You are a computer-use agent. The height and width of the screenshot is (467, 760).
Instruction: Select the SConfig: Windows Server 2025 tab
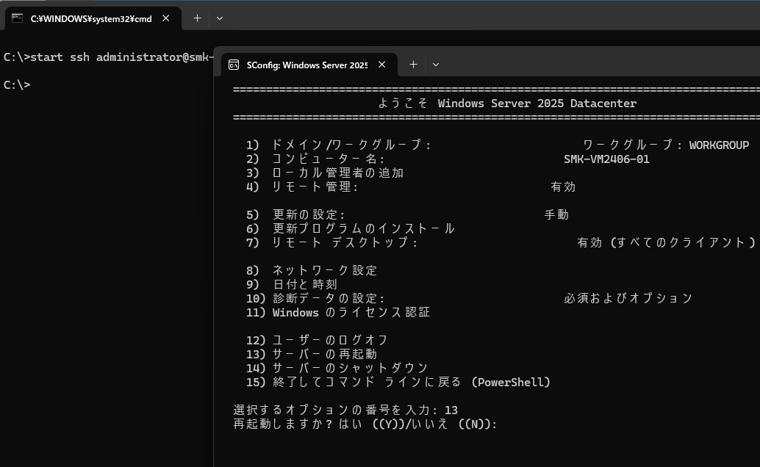[x=306, y=65]
